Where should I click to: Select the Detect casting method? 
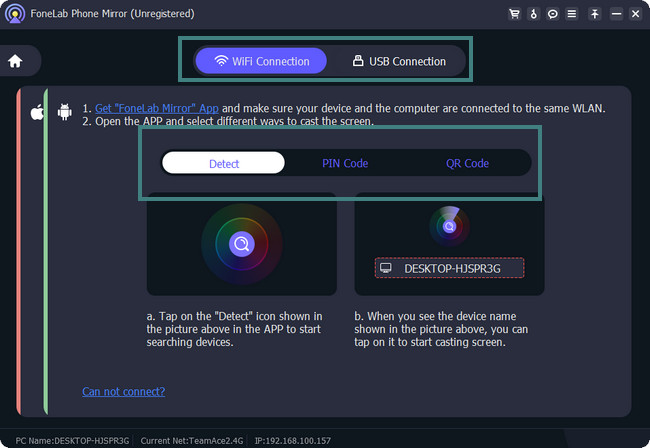point(223,163)
